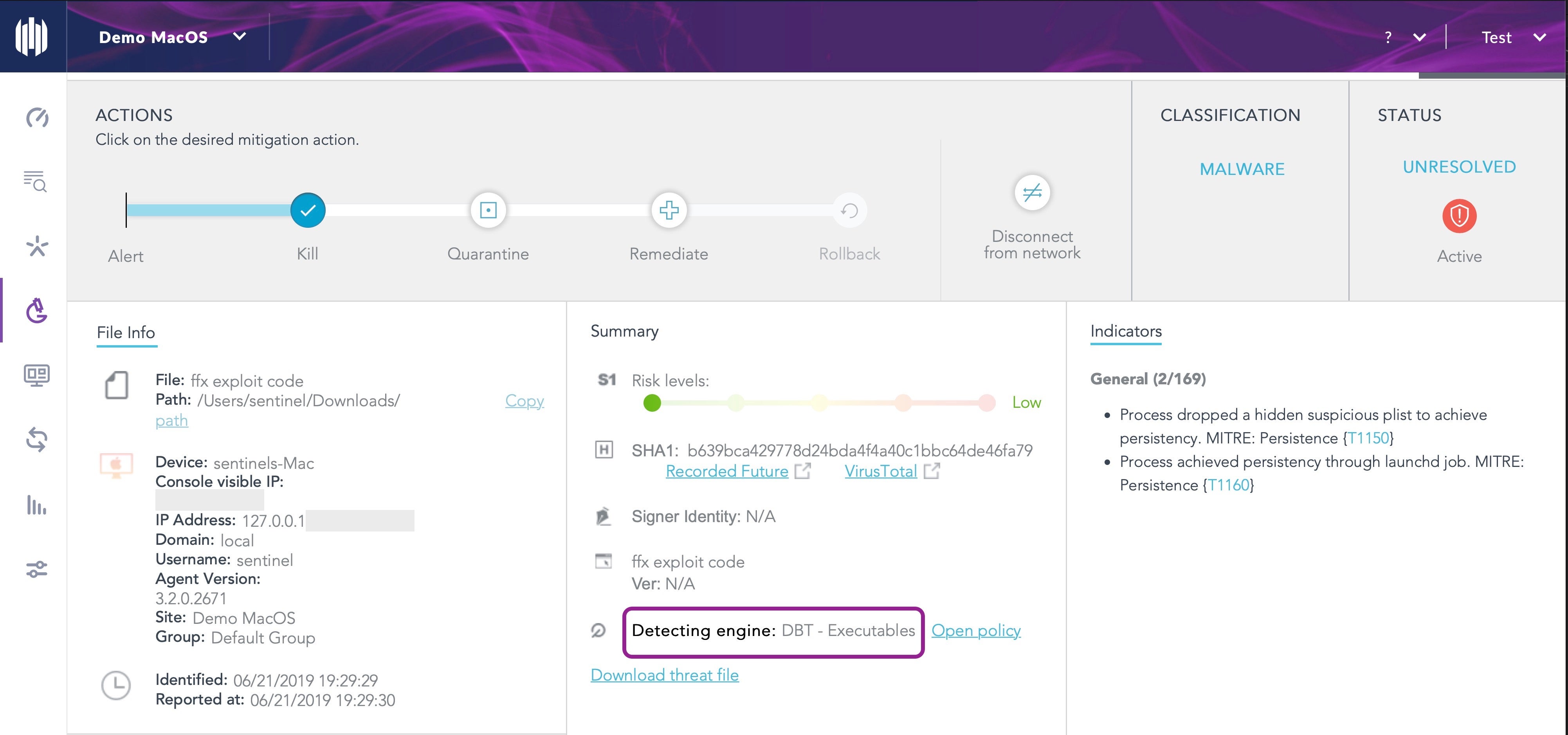
Task: Click the bar chart reports sidebar icon
Action: coord(36,504)
